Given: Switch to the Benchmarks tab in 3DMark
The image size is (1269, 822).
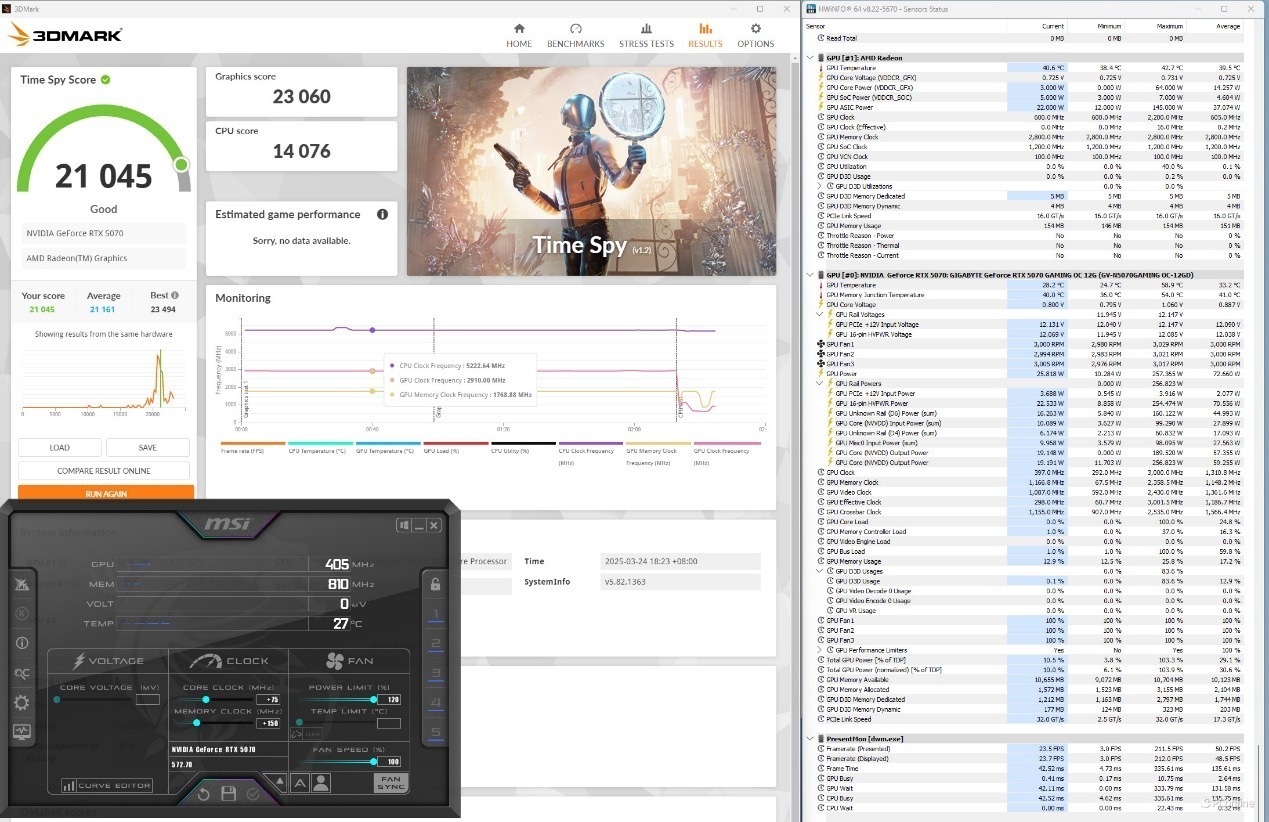Looking at the screenshot, I should (x=575, y=35).
